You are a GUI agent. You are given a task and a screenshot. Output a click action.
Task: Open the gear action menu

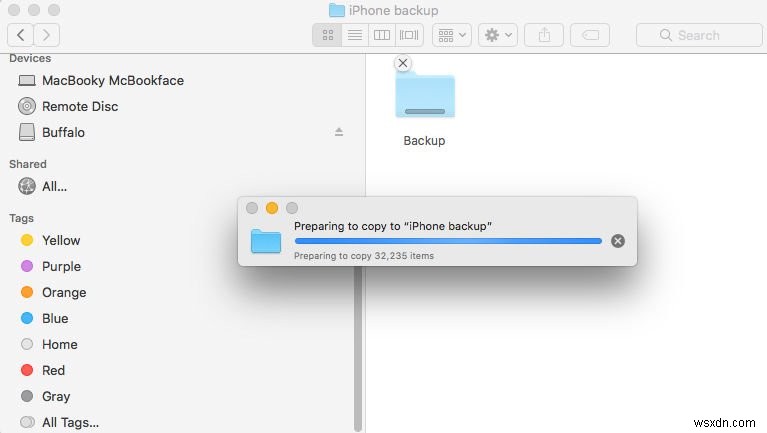point(497,35)
